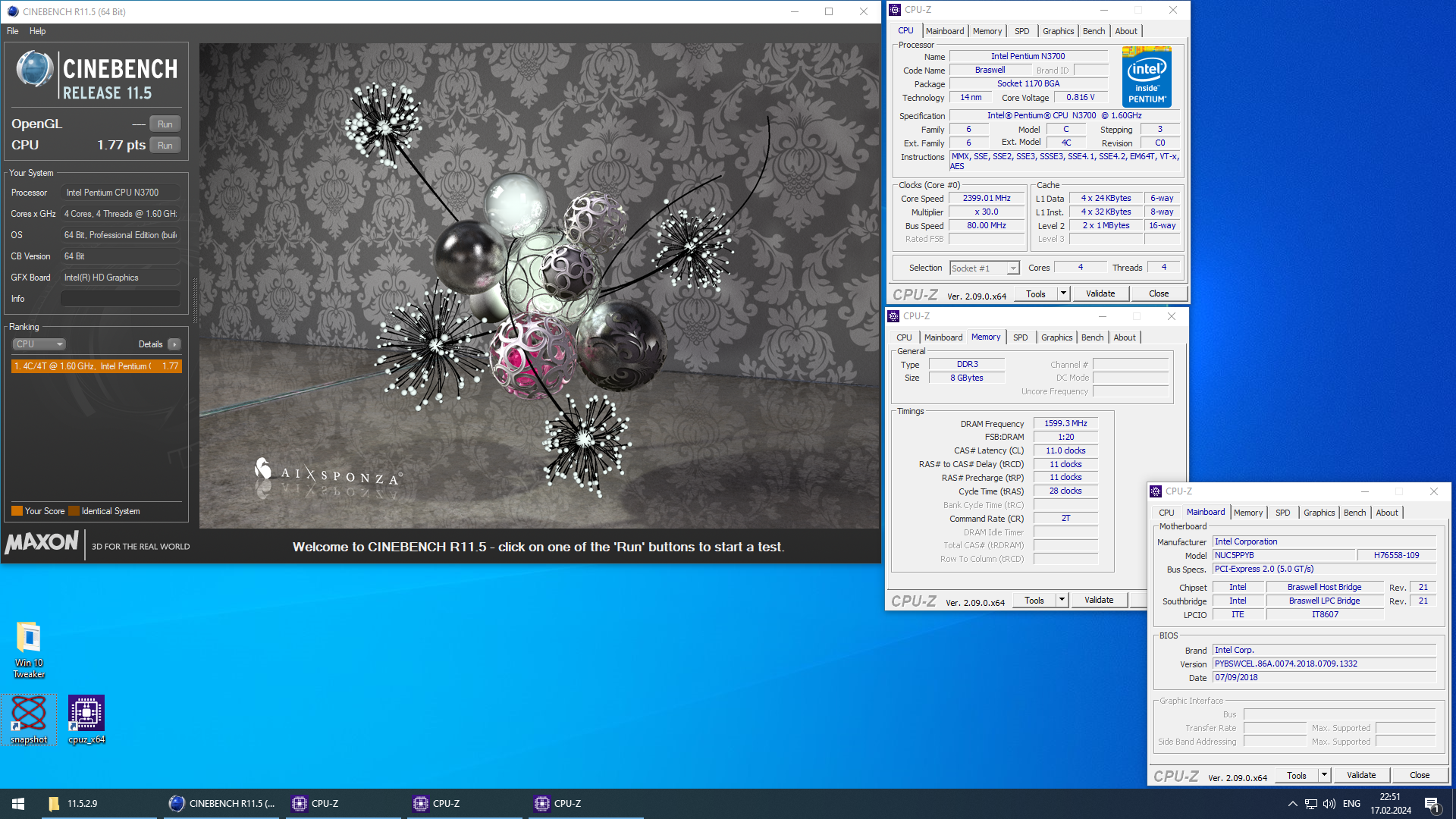Click Tools button in CPU-Z Memory window
The height and width of the screenshot is (819, 1456).
click(x=1034, y=600)
